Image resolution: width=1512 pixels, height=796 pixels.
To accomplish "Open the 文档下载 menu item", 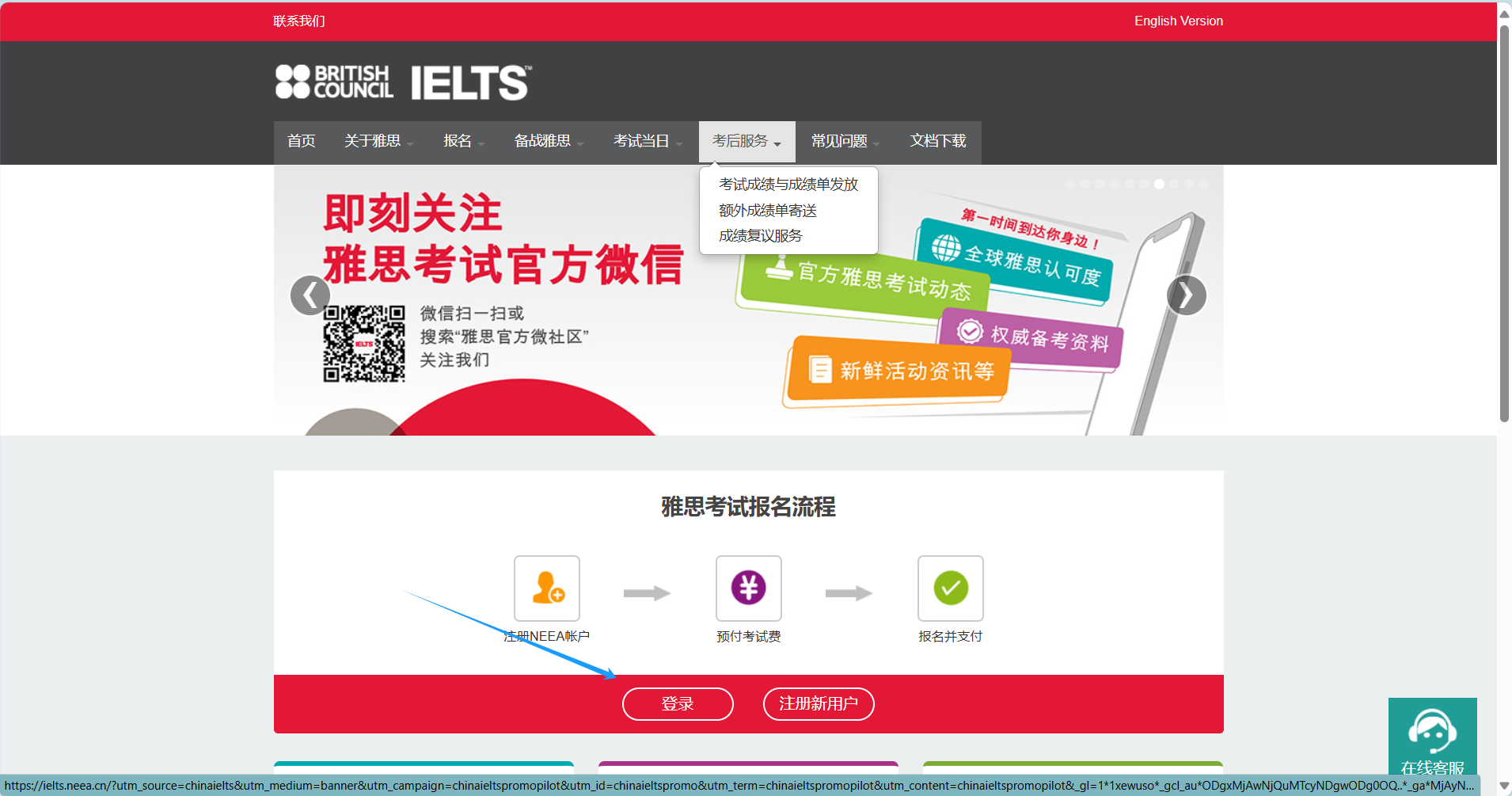I will (x=938, y=142).
